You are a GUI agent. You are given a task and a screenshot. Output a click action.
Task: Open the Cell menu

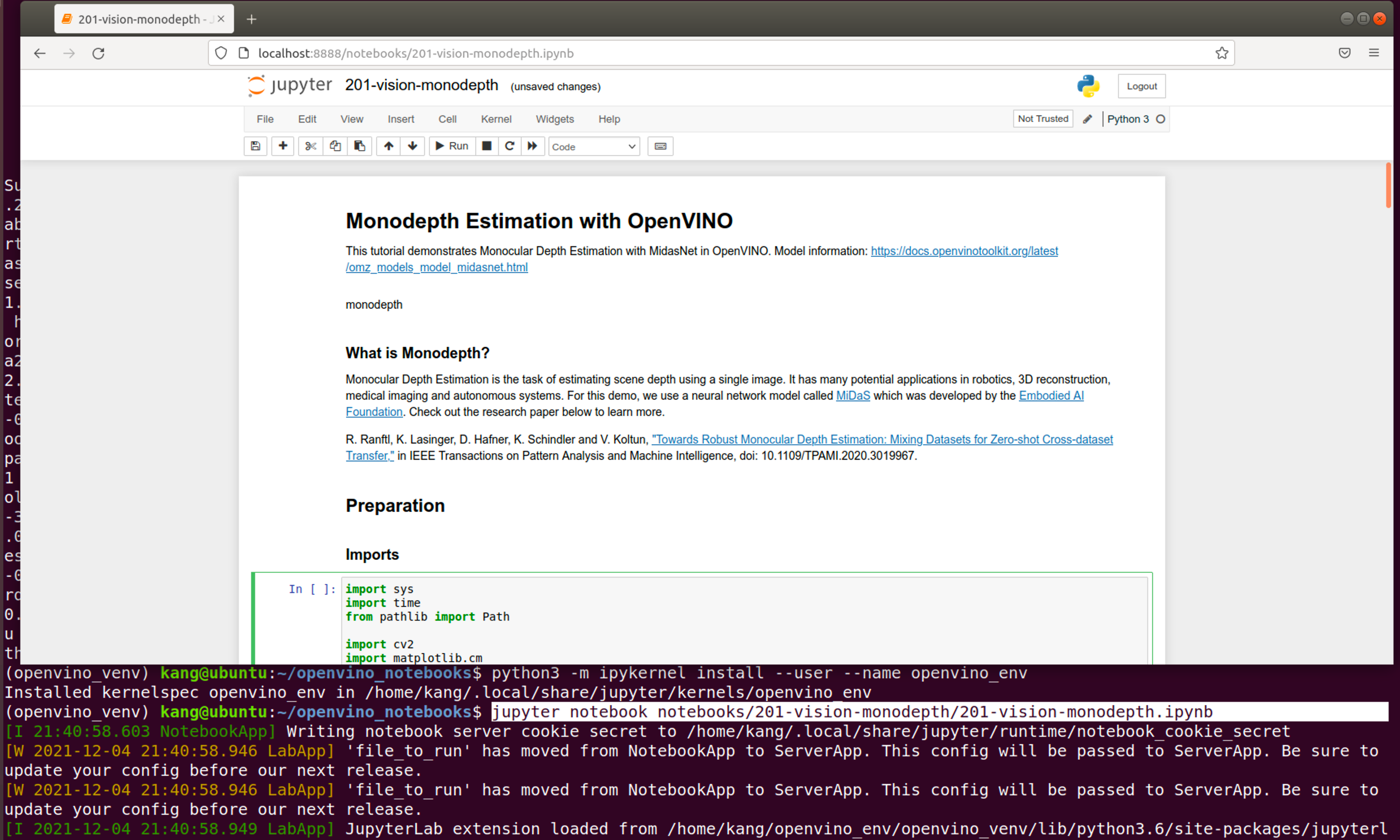[x=447, y=119]
